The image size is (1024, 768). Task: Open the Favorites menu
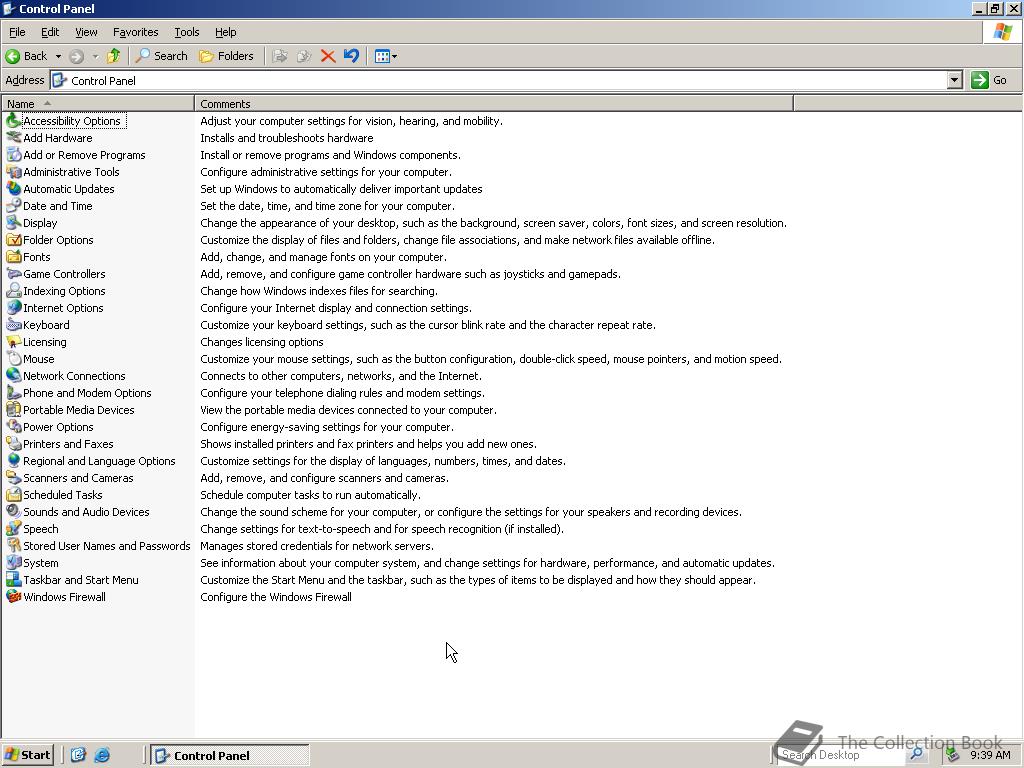click(x=135, y=32)
